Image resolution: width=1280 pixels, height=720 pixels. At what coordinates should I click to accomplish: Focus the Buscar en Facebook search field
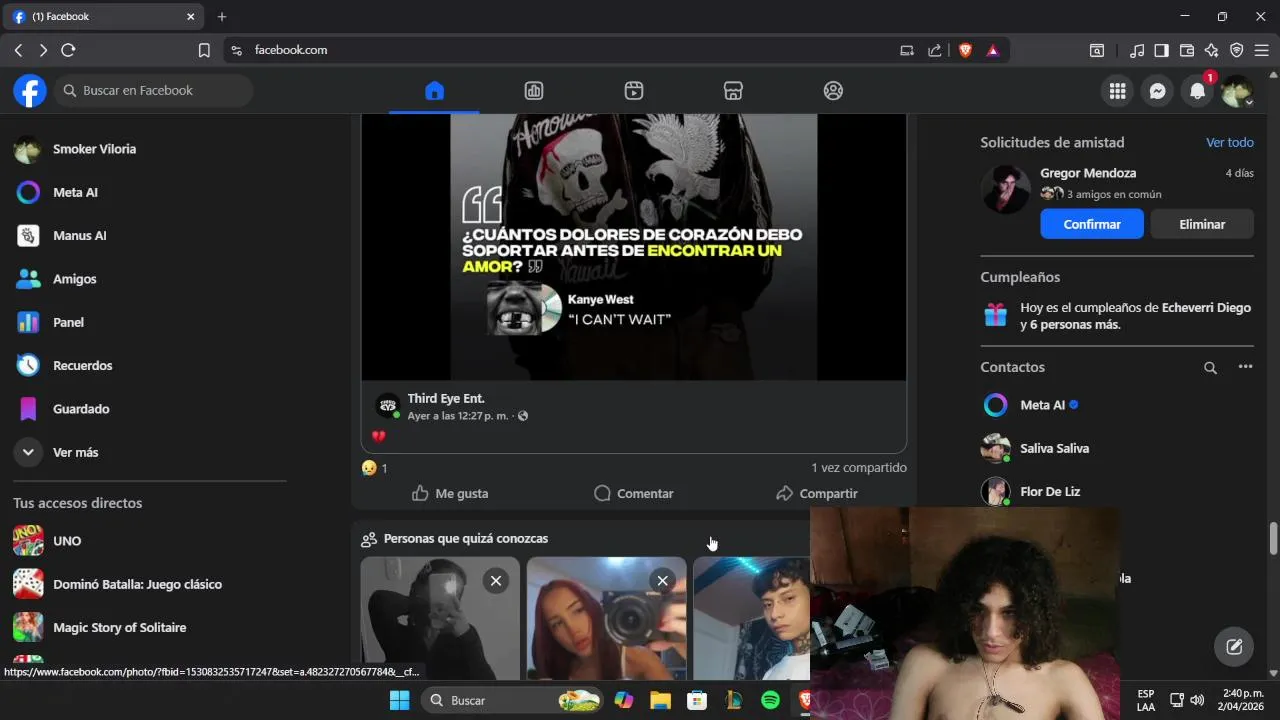[x=154, y=90]
